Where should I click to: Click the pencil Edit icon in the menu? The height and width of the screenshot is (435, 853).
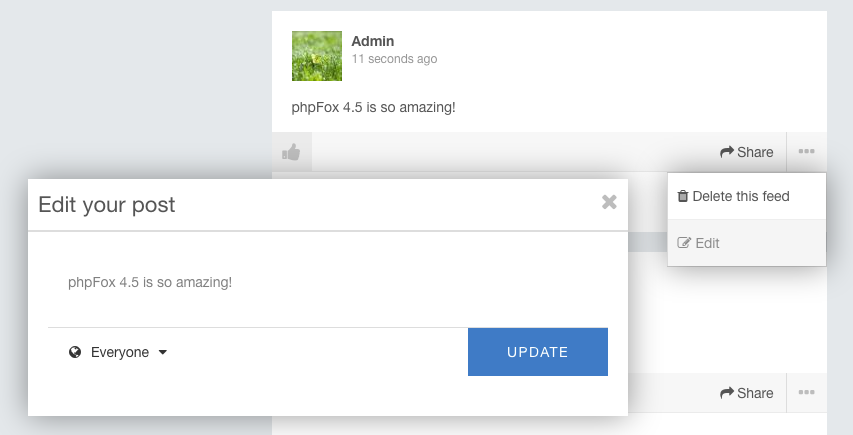point(684,243)
